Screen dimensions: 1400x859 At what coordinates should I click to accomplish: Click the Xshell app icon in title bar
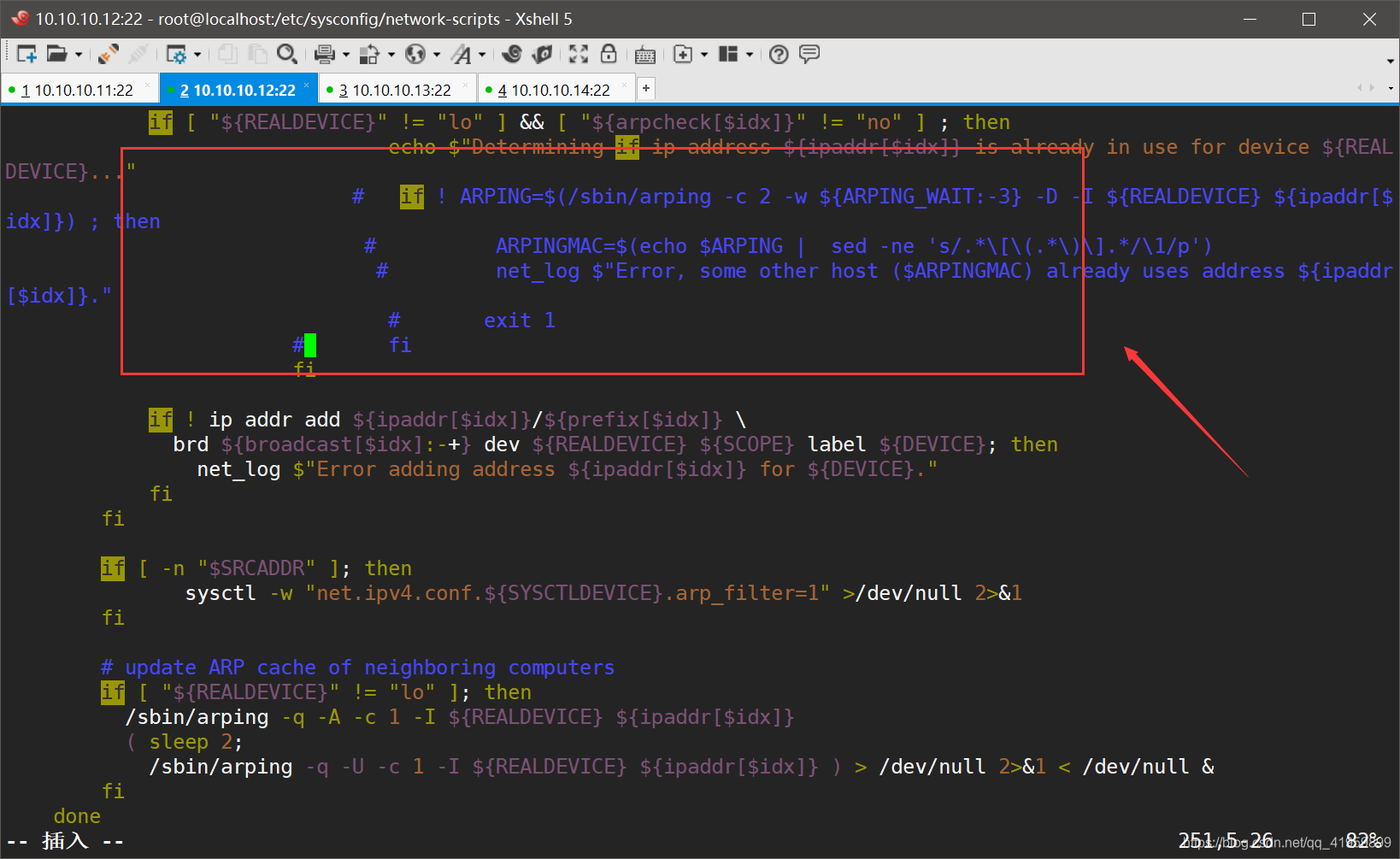(20, 18)
